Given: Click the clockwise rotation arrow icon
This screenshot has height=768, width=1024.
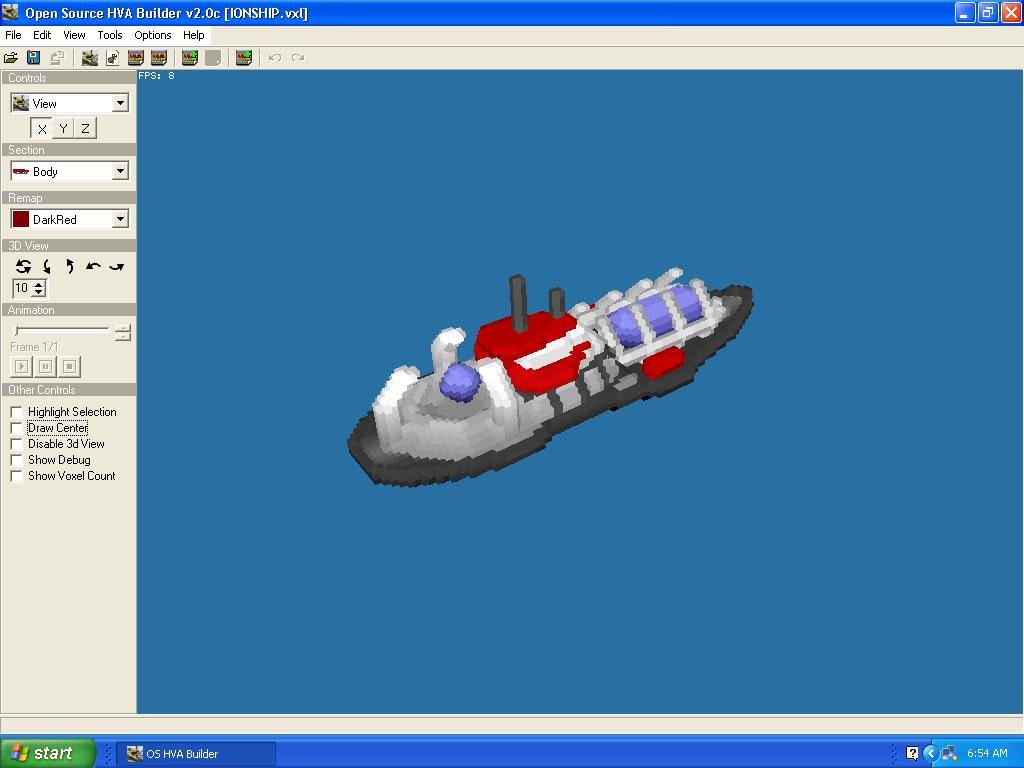Looking at the screenshot, I should click(116, 267).
